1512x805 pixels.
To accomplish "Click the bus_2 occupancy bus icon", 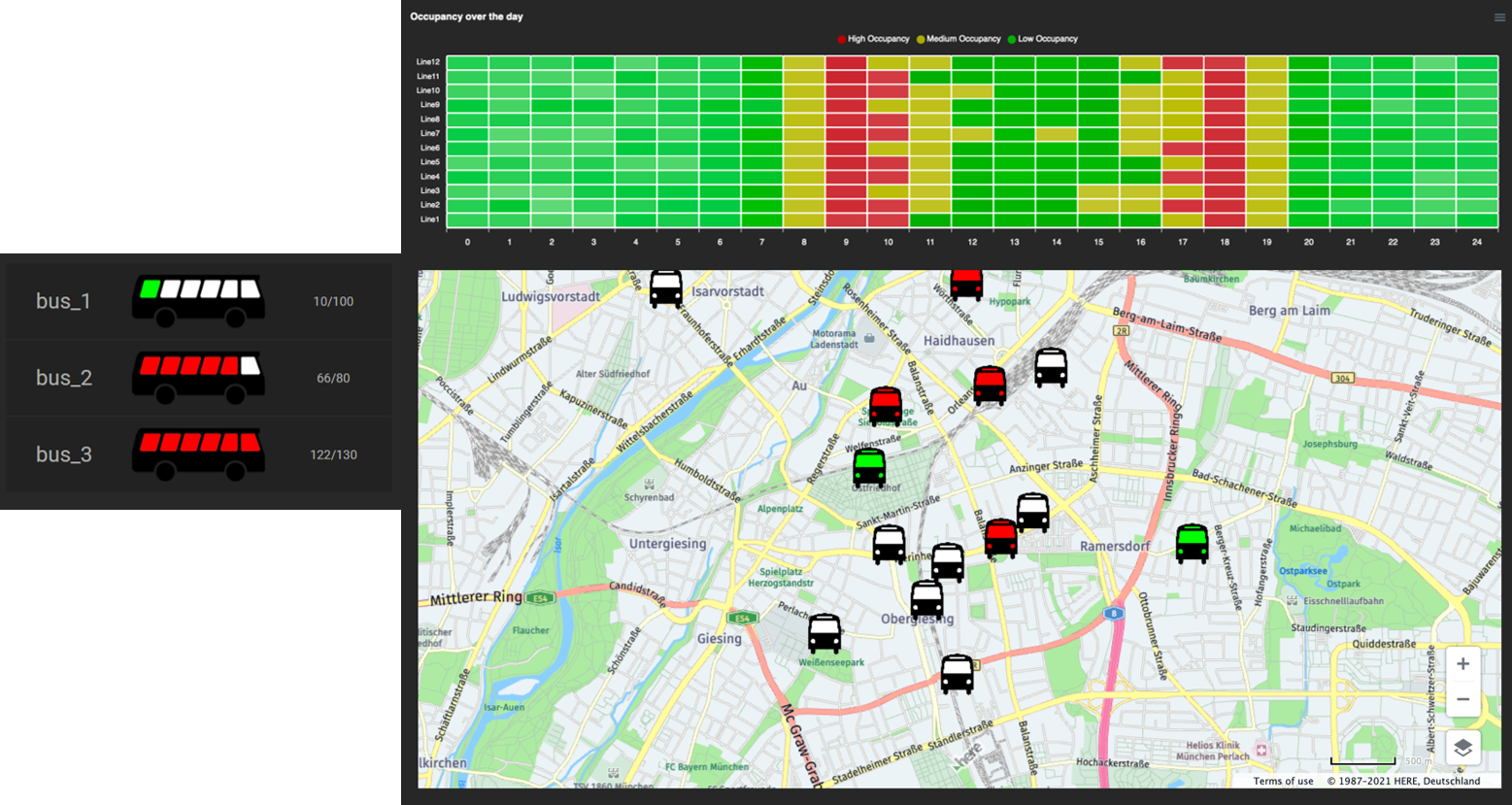I will coord(198,377).
